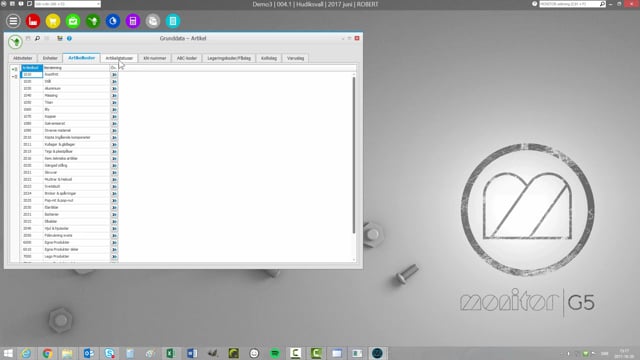640x360 pixels.
Task: Click the arrow button on the Bly row
Action: 114,110
